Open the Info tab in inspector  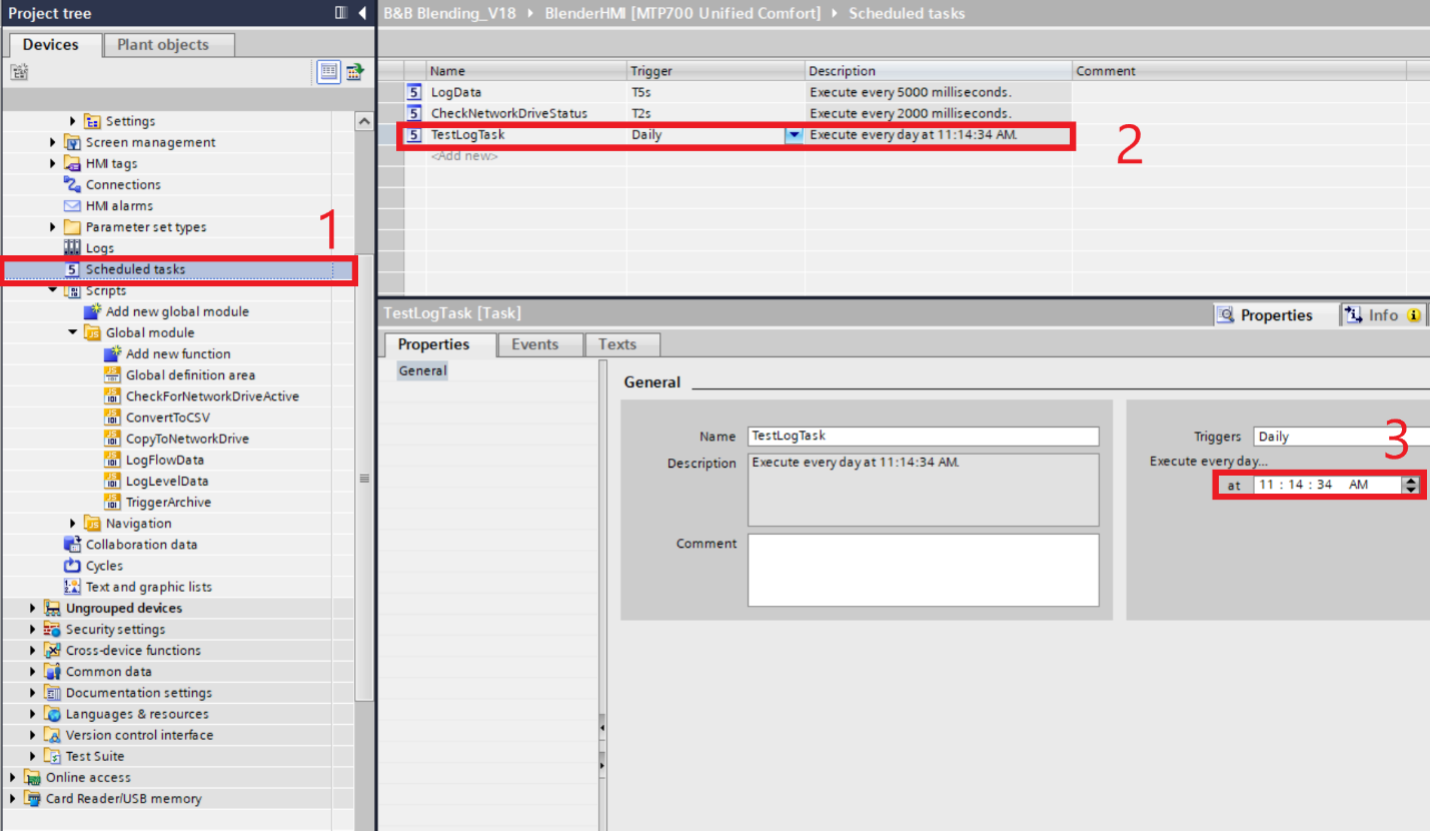pos(1384,315)
